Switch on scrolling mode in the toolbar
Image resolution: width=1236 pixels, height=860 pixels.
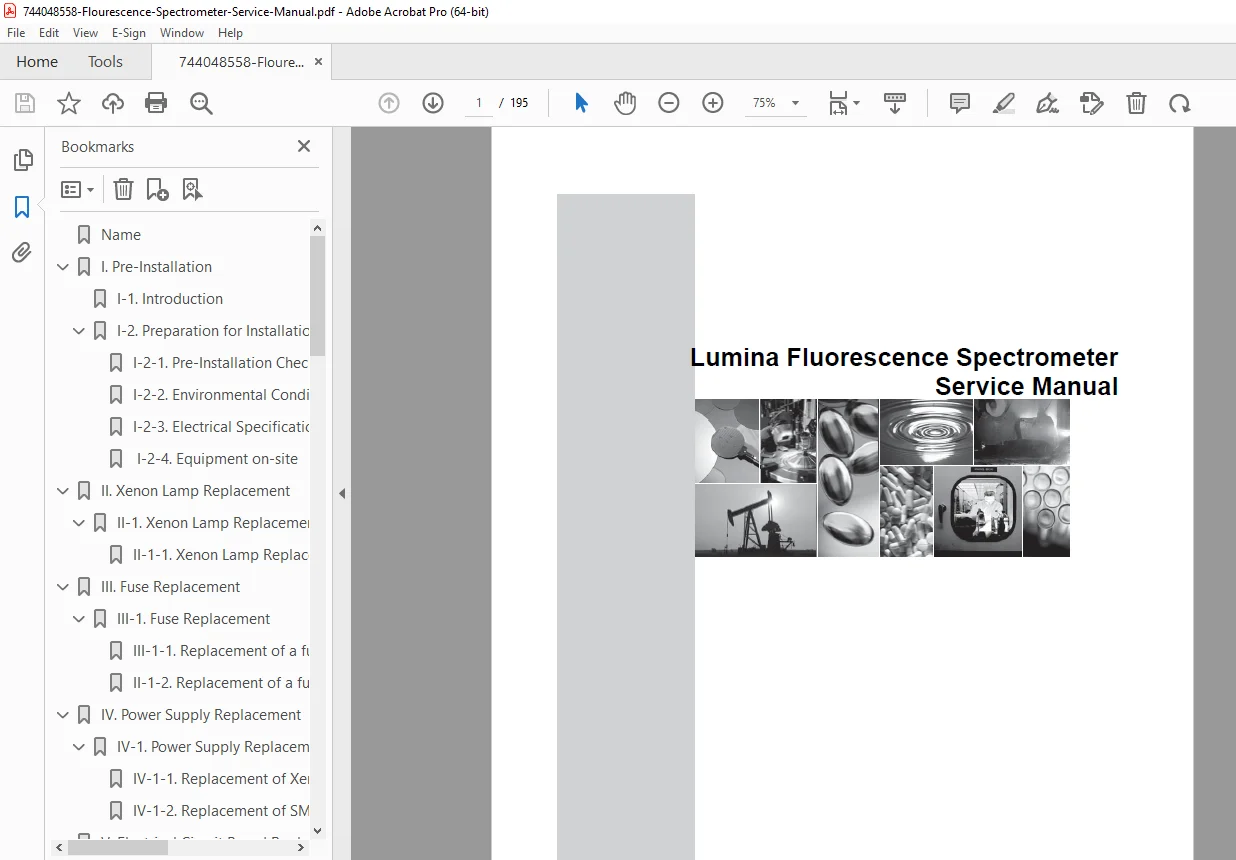895,103
